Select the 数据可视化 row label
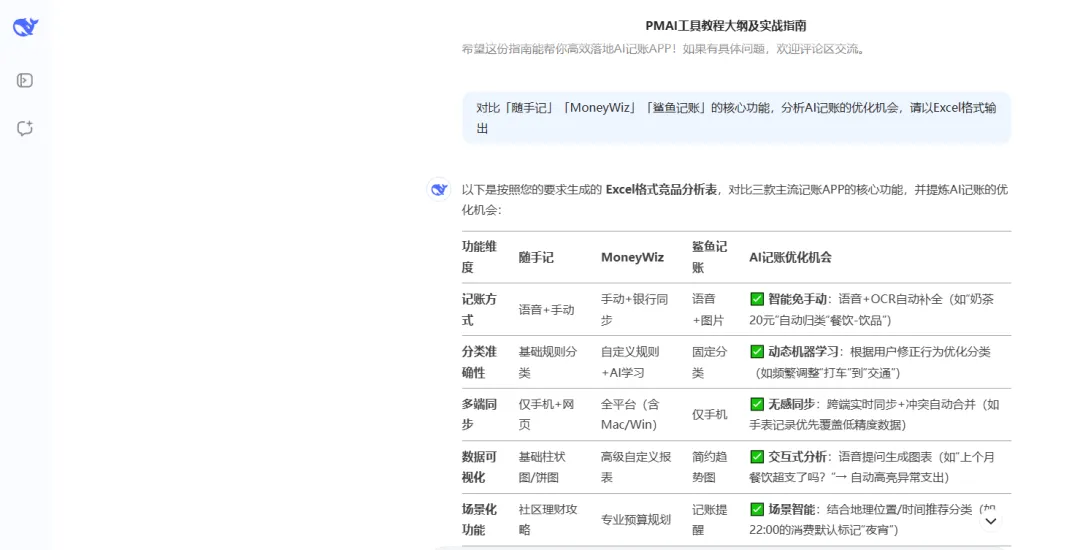This screenshot has width=1080, height=550. coord(479,467)
